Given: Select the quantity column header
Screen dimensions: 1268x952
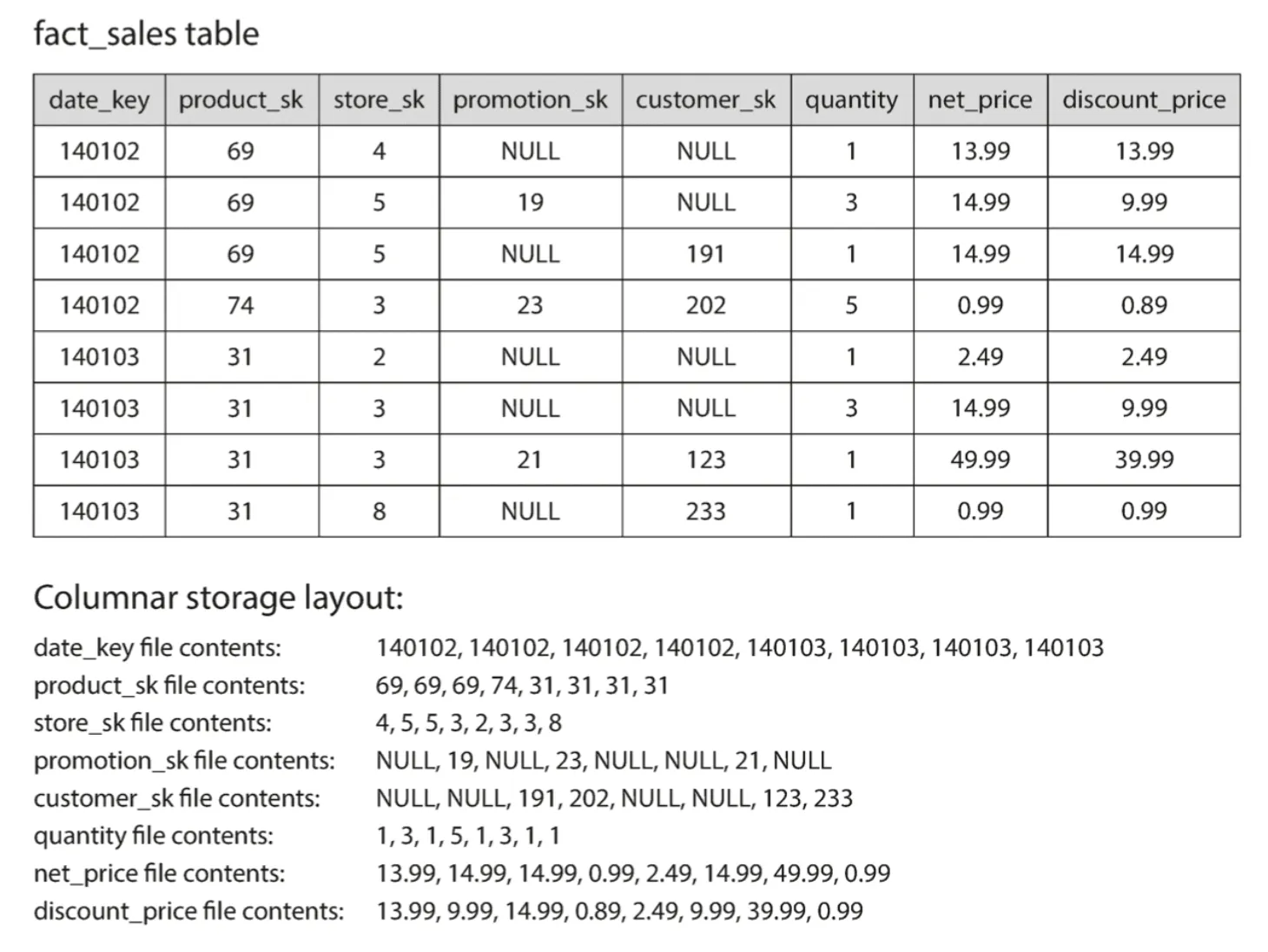Looking at the screenshot, I should tap(851, 100).
